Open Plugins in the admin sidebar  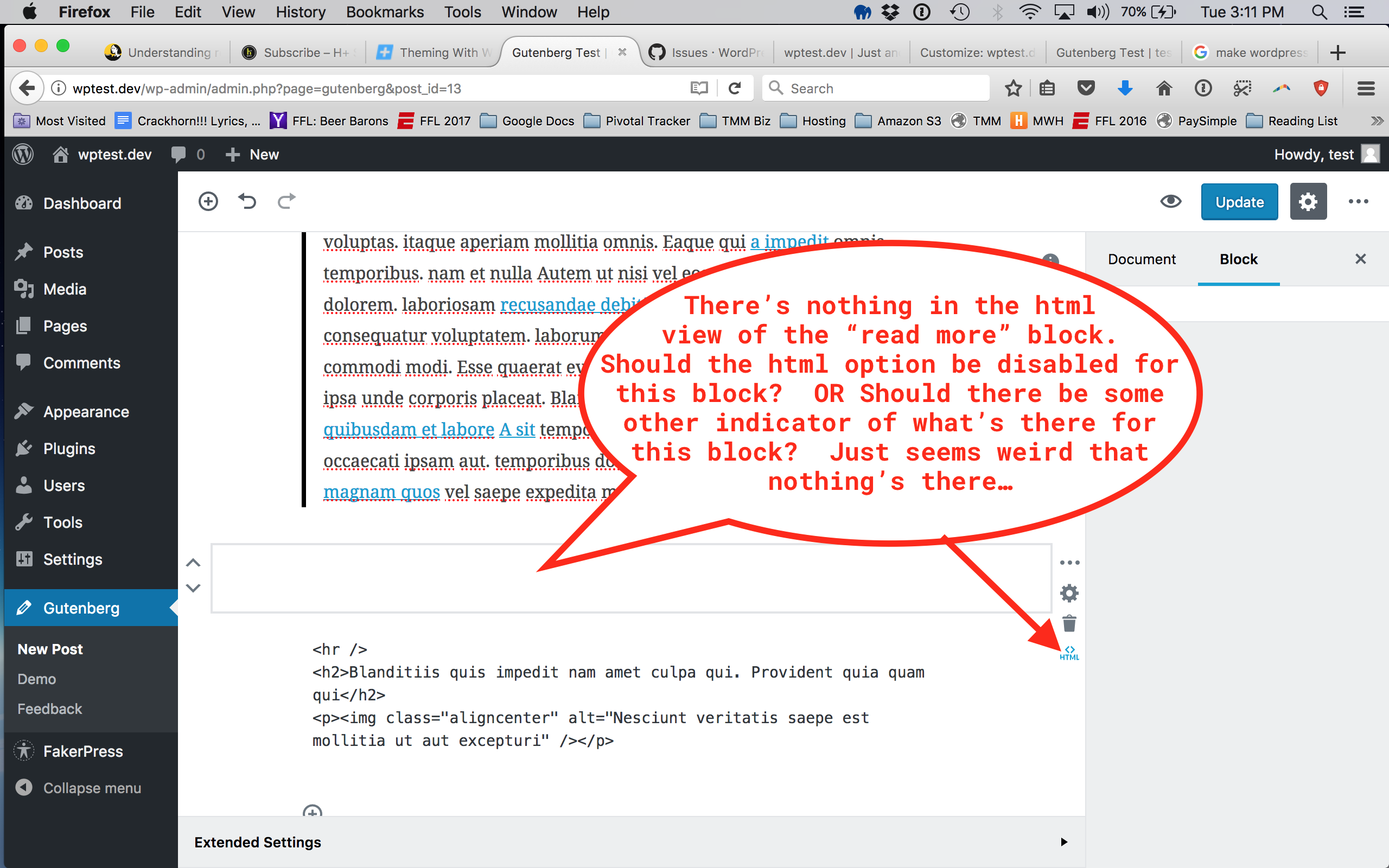[69, 448]
